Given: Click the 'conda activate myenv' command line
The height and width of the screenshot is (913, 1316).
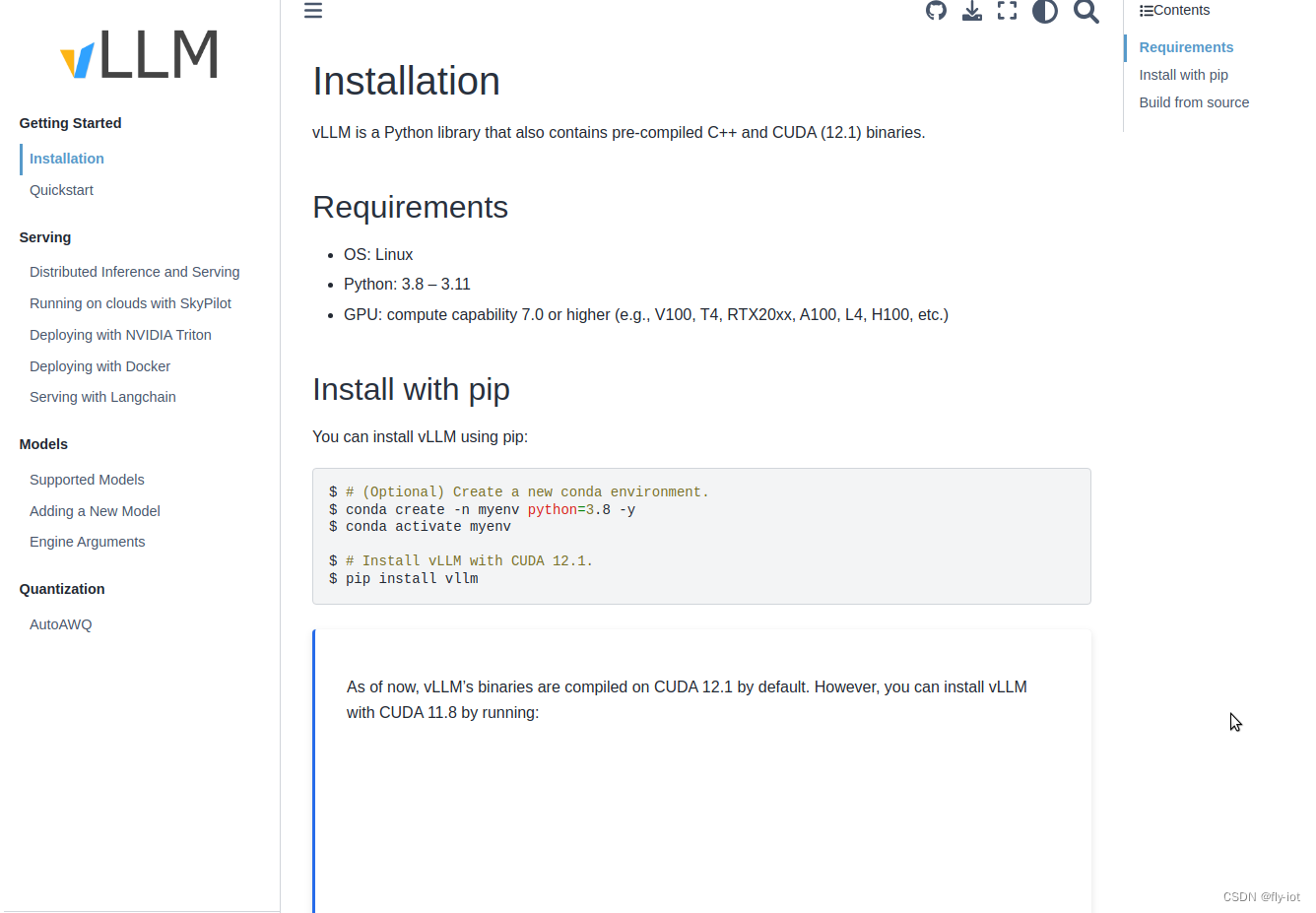Looking at the screenshot, I should [420, 527].
